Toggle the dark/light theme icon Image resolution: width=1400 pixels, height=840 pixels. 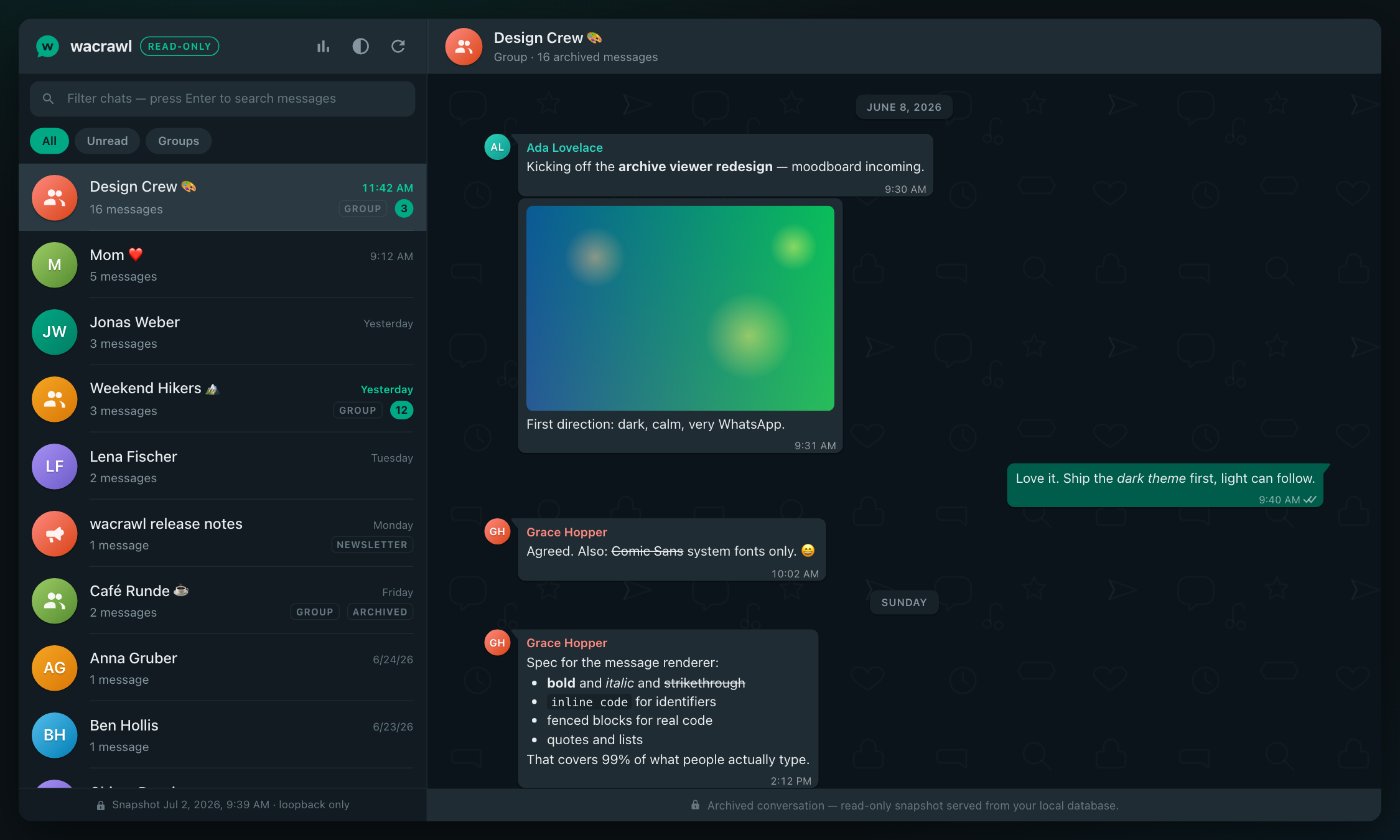coord(360,47)
